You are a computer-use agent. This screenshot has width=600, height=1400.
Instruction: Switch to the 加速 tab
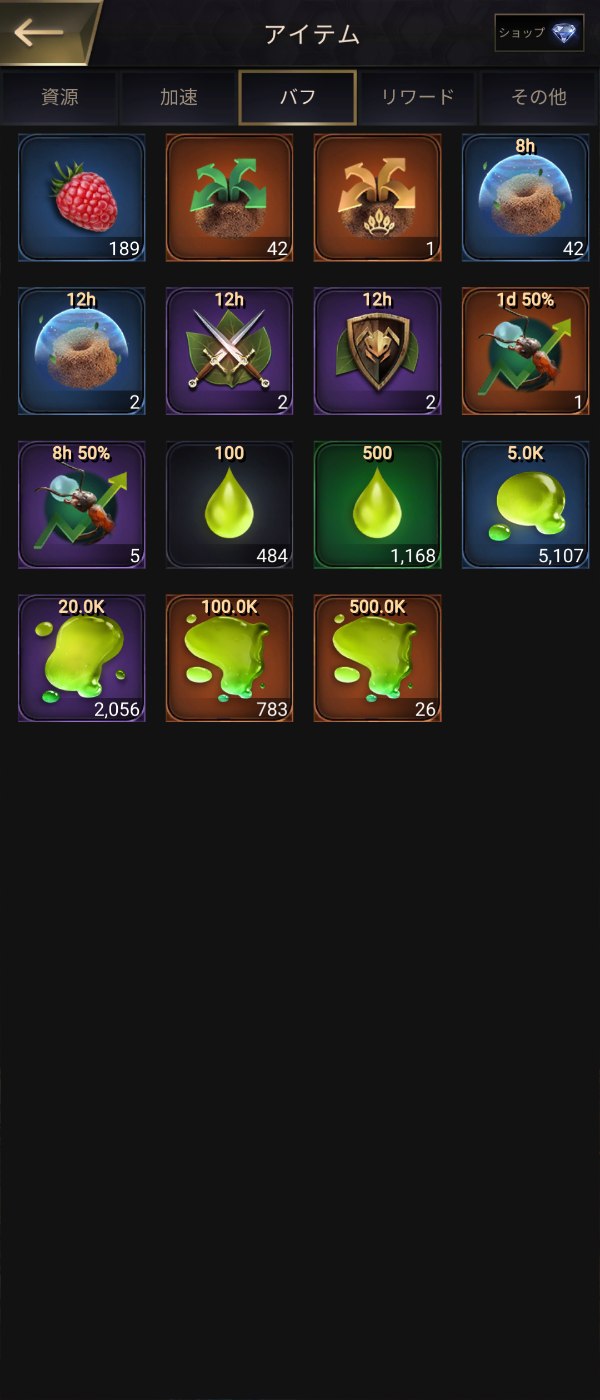pos(179,97)
